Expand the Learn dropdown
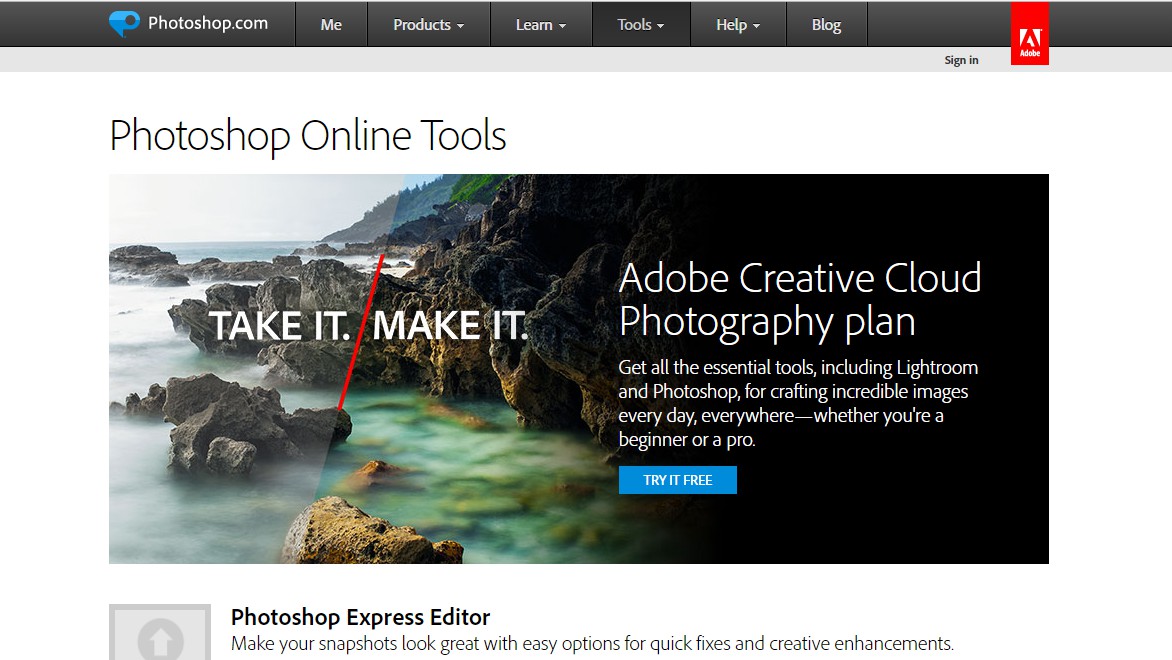This screenshot has height=660, width=1172. pyautogui.click(x=541, y=24)
